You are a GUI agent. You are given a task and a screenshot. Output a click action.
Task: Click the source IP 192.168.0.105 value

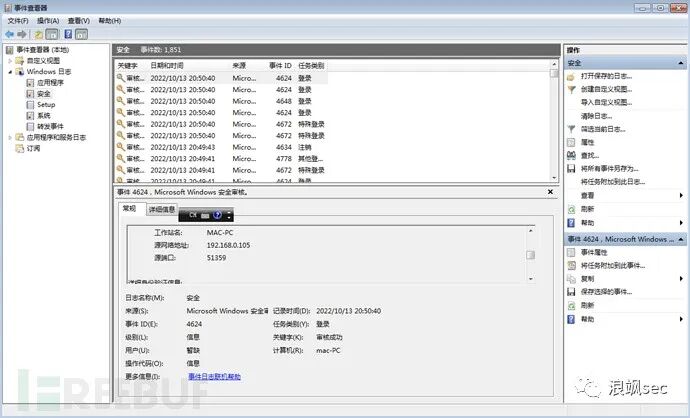(228, 245)
